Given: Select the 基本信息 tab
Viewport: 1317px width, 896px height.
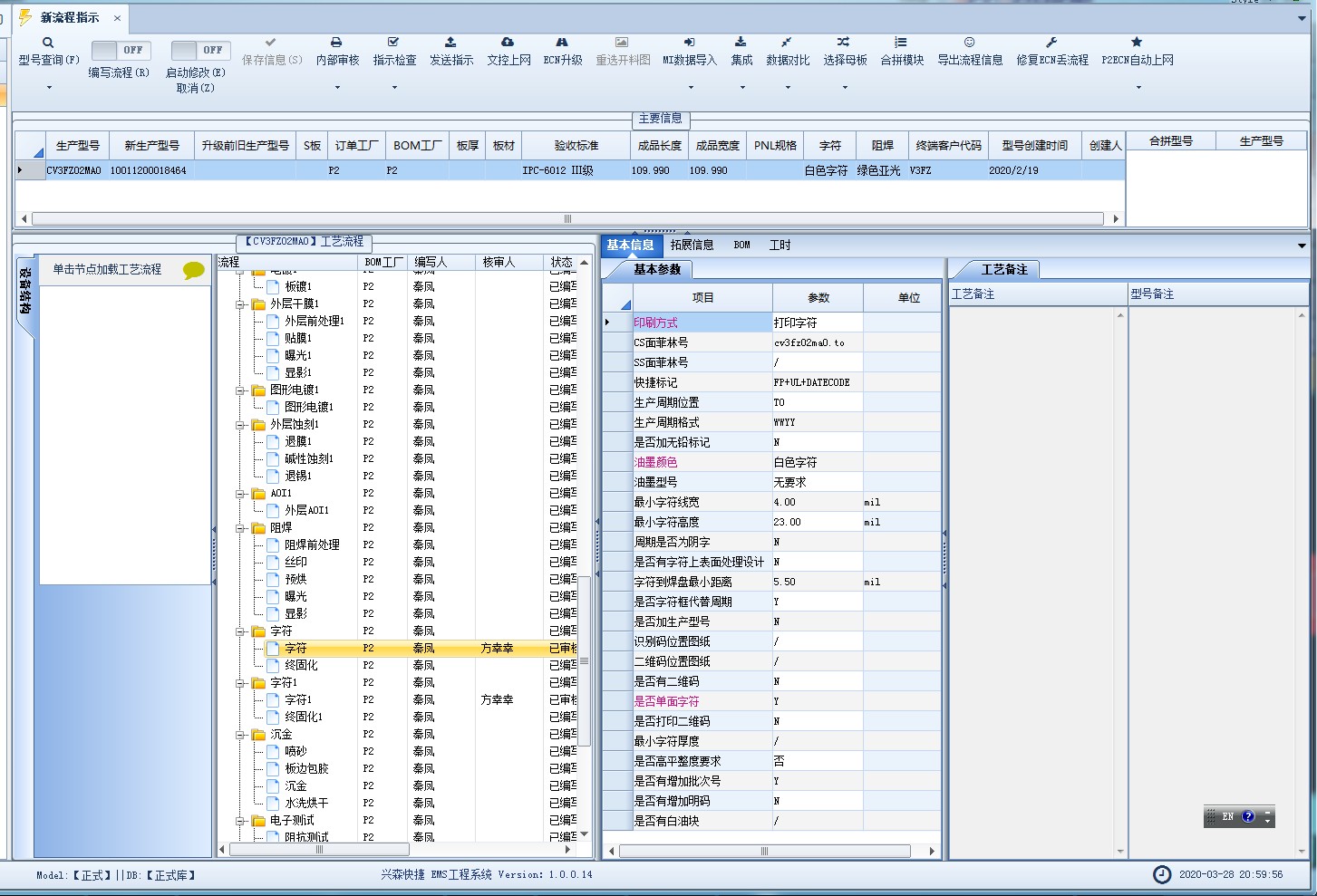Looking at the screenshot, I should click(630, 245).
